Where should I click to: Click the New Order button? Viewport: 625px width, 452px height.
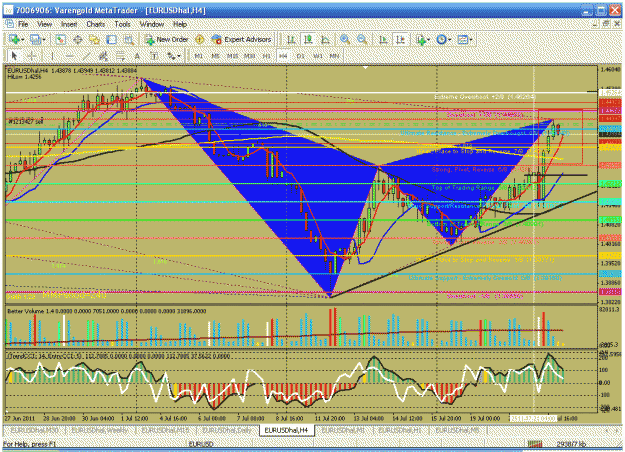[167, 39]
